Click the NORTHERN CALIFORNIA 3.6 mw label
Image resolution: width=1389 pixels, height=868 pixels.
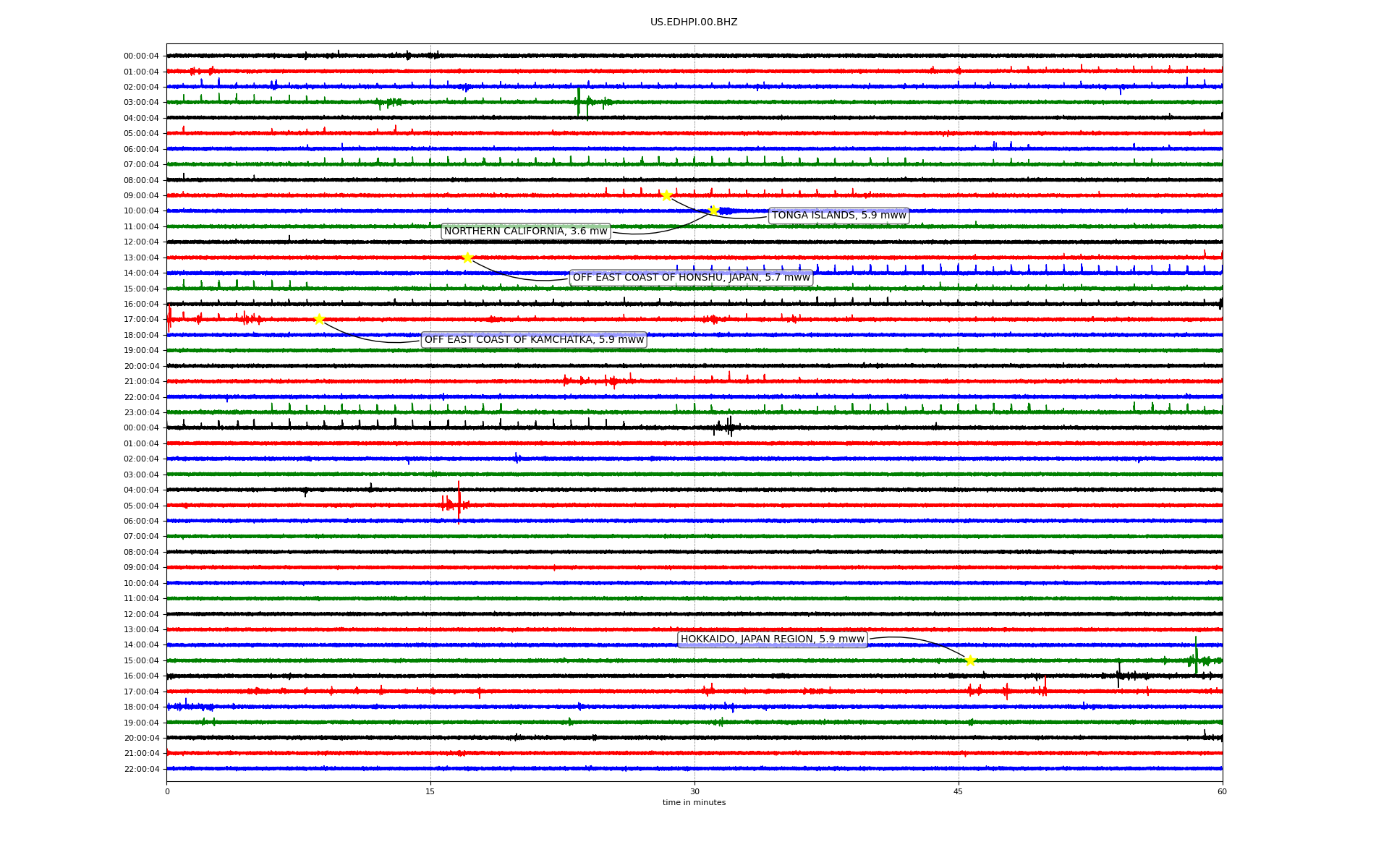pos(526,231)
